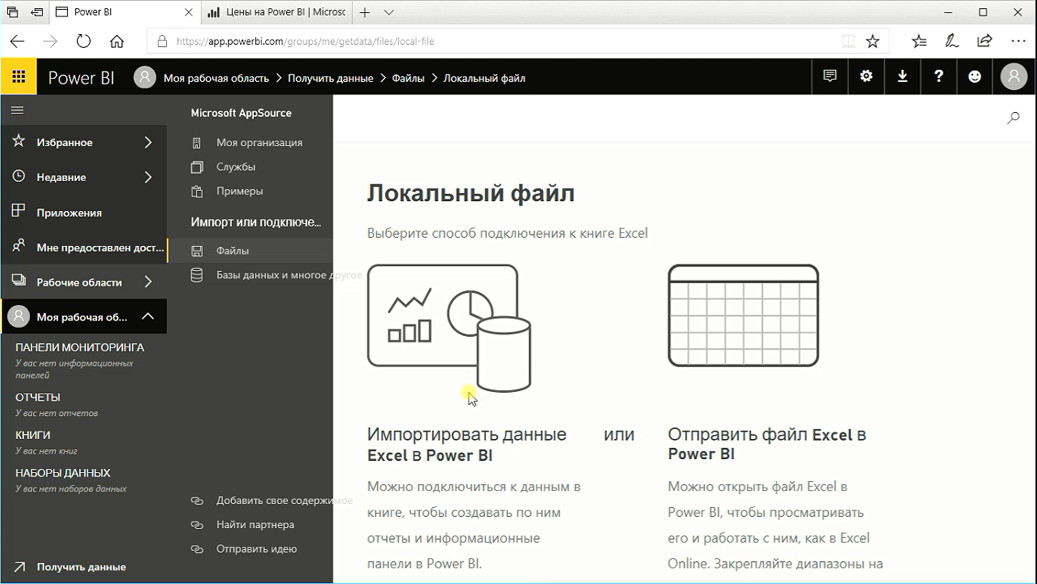Screen dimensions: 1037x584
Task: Close the Power BI browser tab
Action: (188, 12)
